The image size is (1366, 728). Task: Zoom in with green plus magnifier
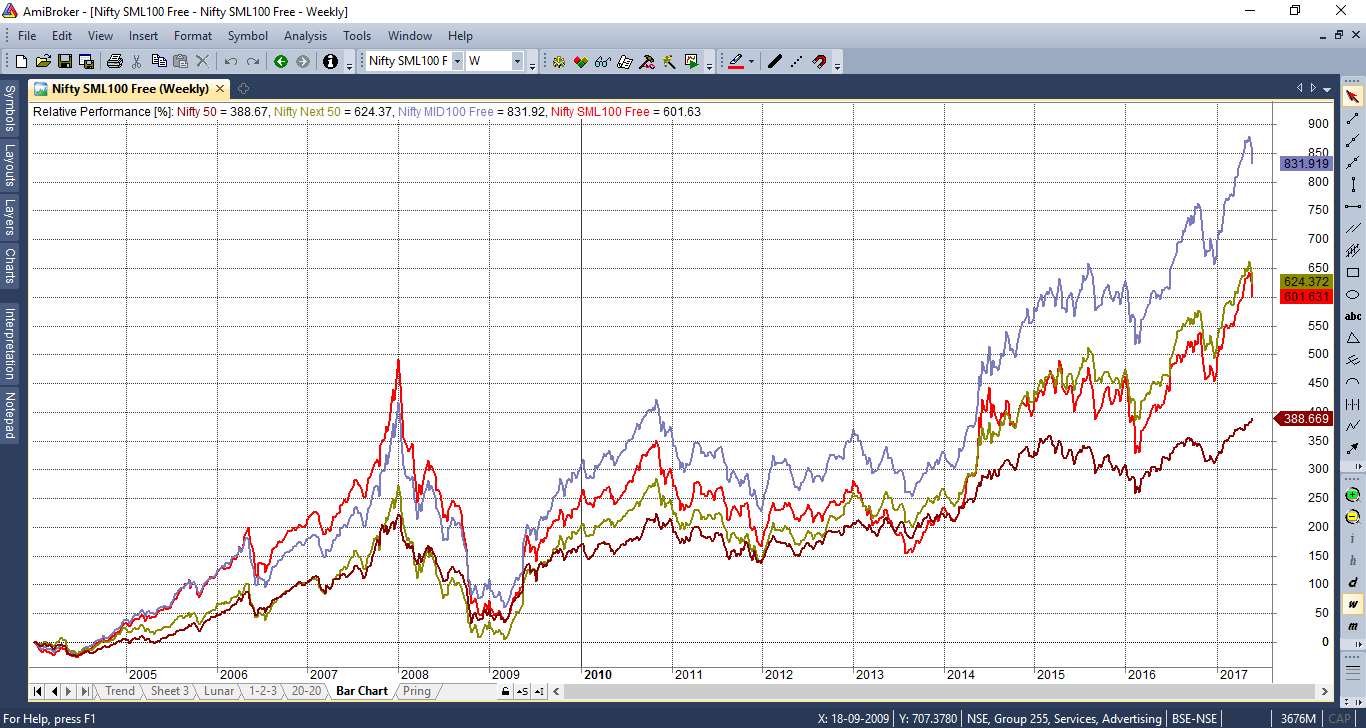pyautogui.click(x=1353, y=495)
